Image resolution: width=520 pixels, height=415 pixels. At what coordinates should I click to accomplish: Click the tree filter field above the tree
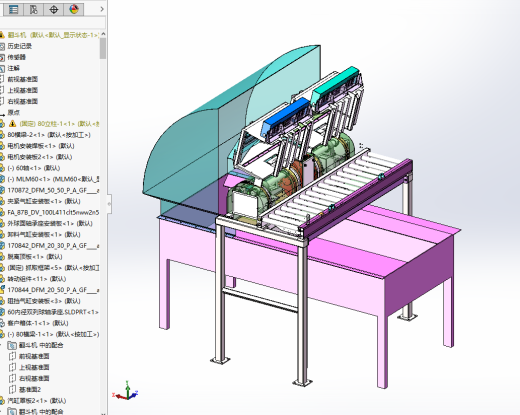click(x=53, y=23)
